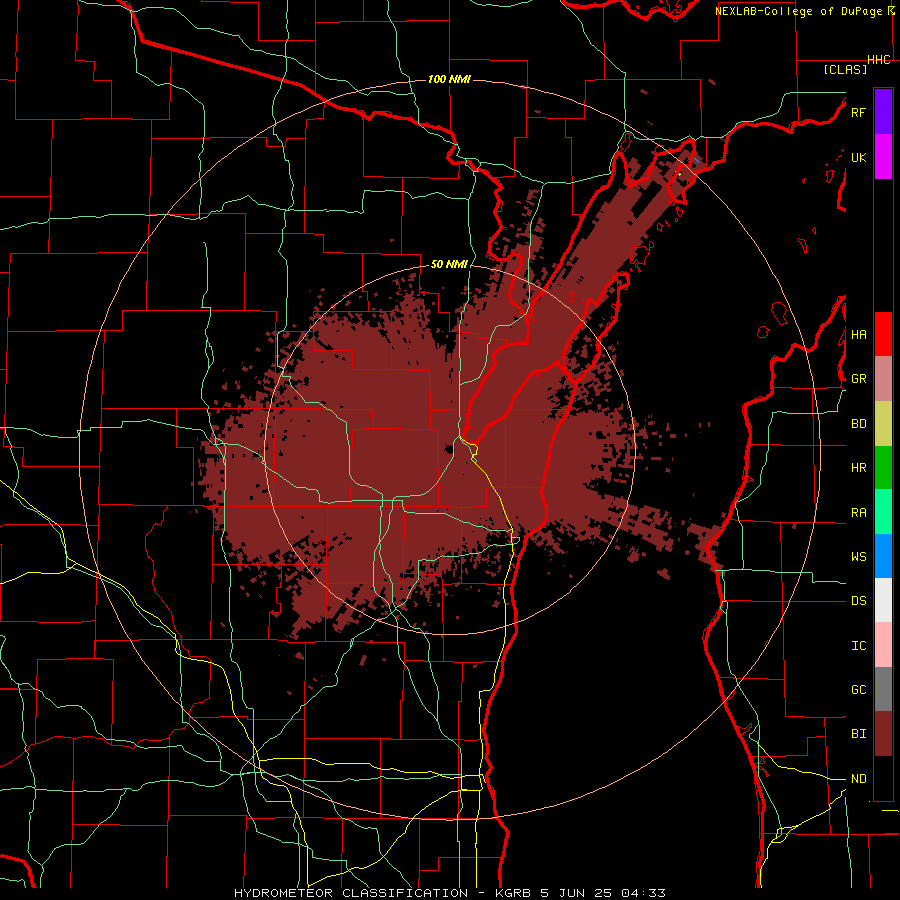Screen dimensions: 900x900
Task: Click the ND black legend swatch
Action: [883, 778]
